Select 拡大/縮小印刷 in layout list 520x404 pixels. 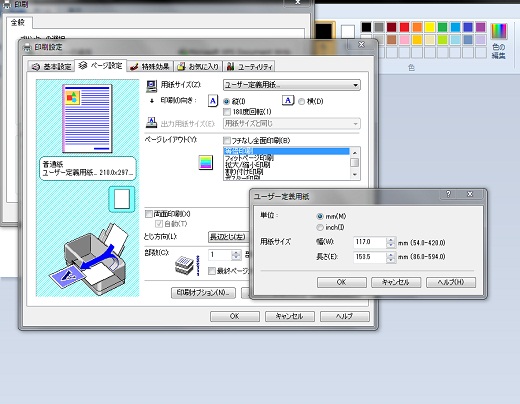(x=286, y=165)
